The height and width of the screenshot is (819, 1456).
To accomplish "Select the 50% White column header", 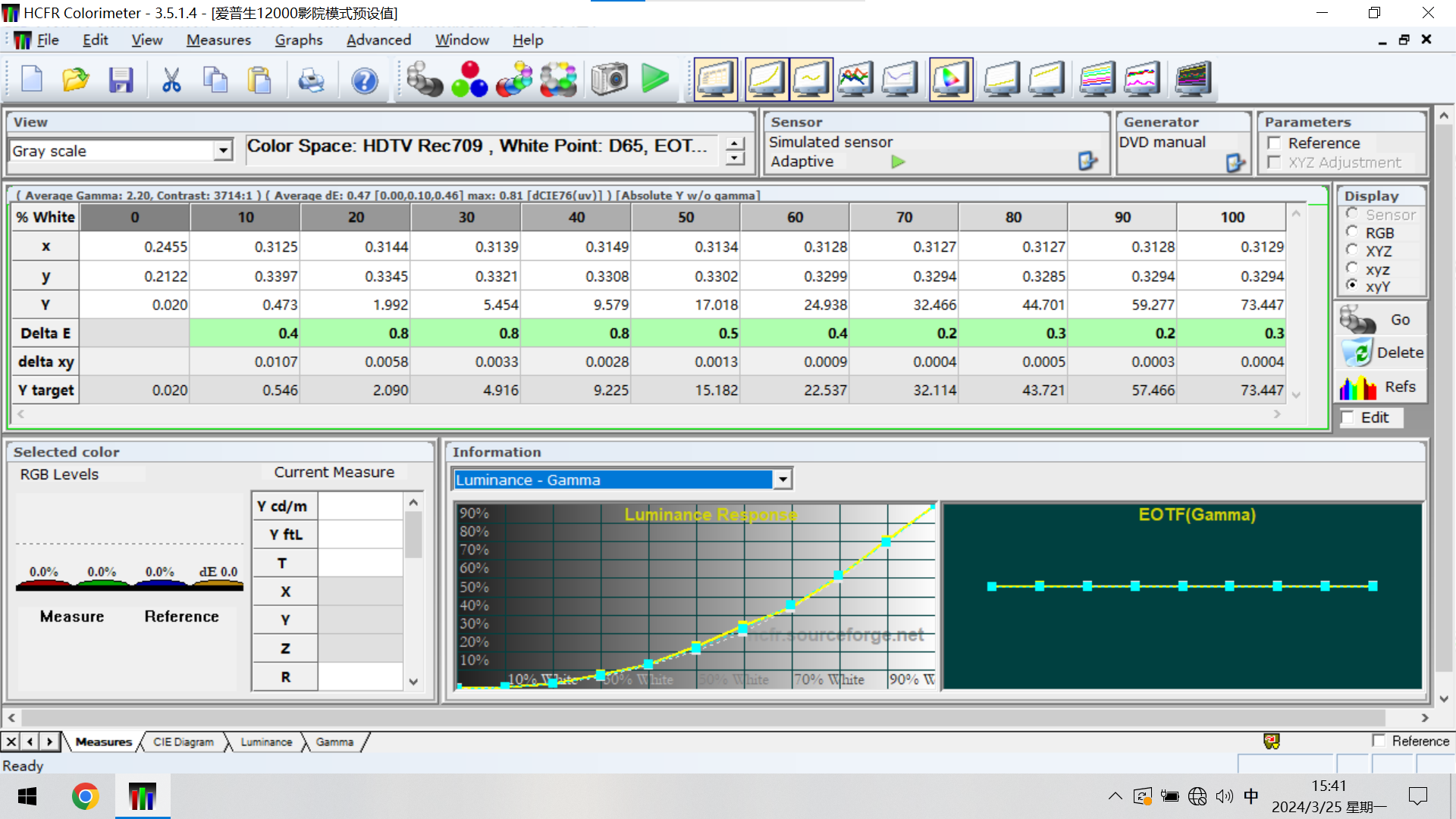I will point(686,217).
